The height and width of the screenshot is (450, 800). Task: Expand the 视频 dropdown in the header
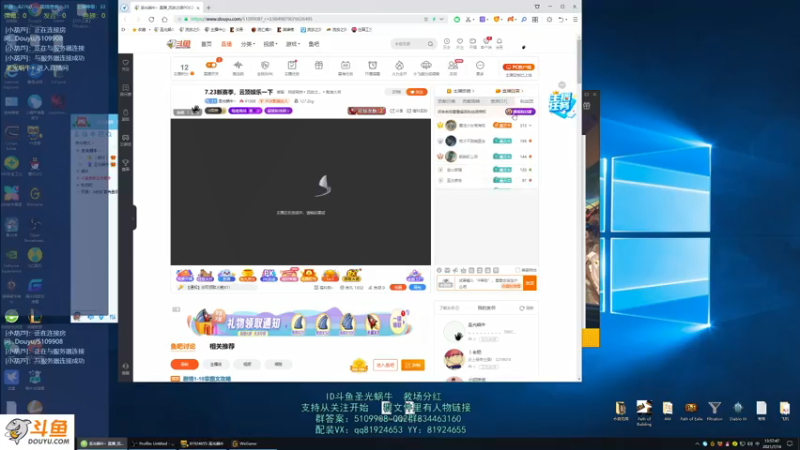270,44
